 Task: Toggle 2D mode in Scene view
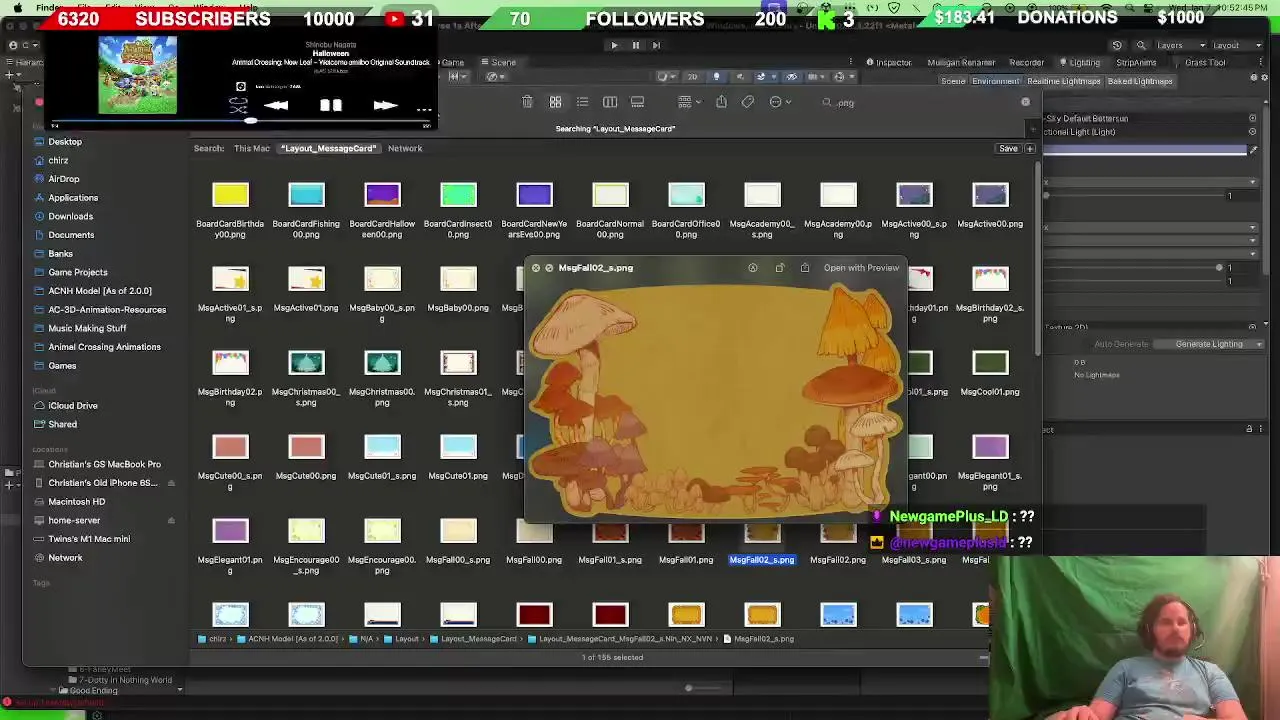(x=692, y=77)
